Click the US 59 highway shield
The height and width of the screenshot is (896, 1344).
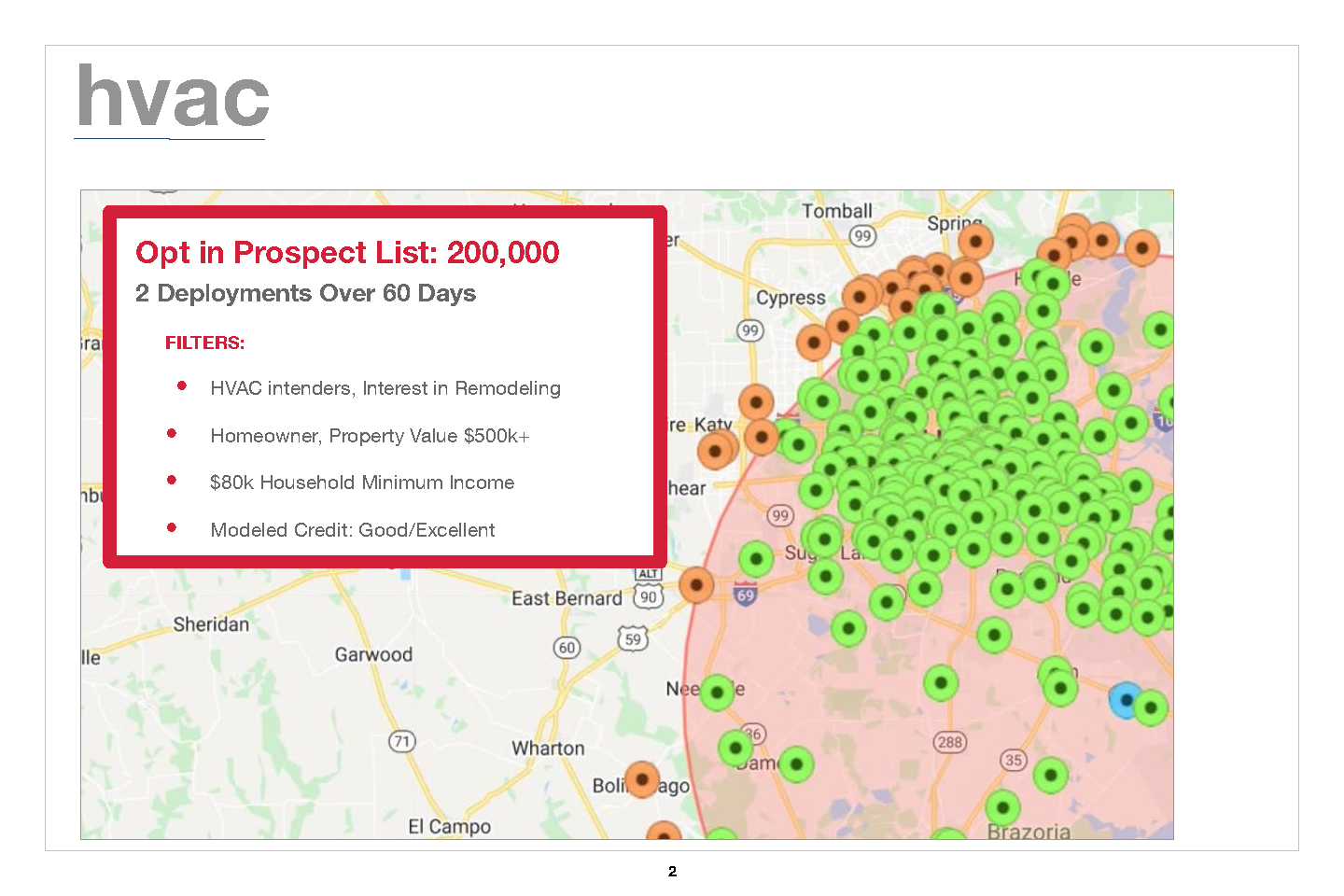(x=633, y=638)
